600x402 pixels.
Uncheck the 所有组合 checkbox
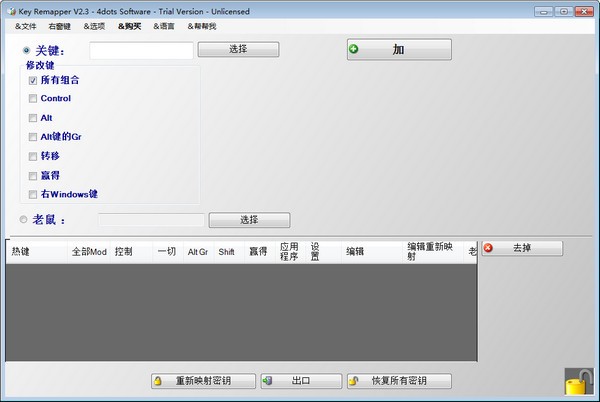click(x=33, y=80)
